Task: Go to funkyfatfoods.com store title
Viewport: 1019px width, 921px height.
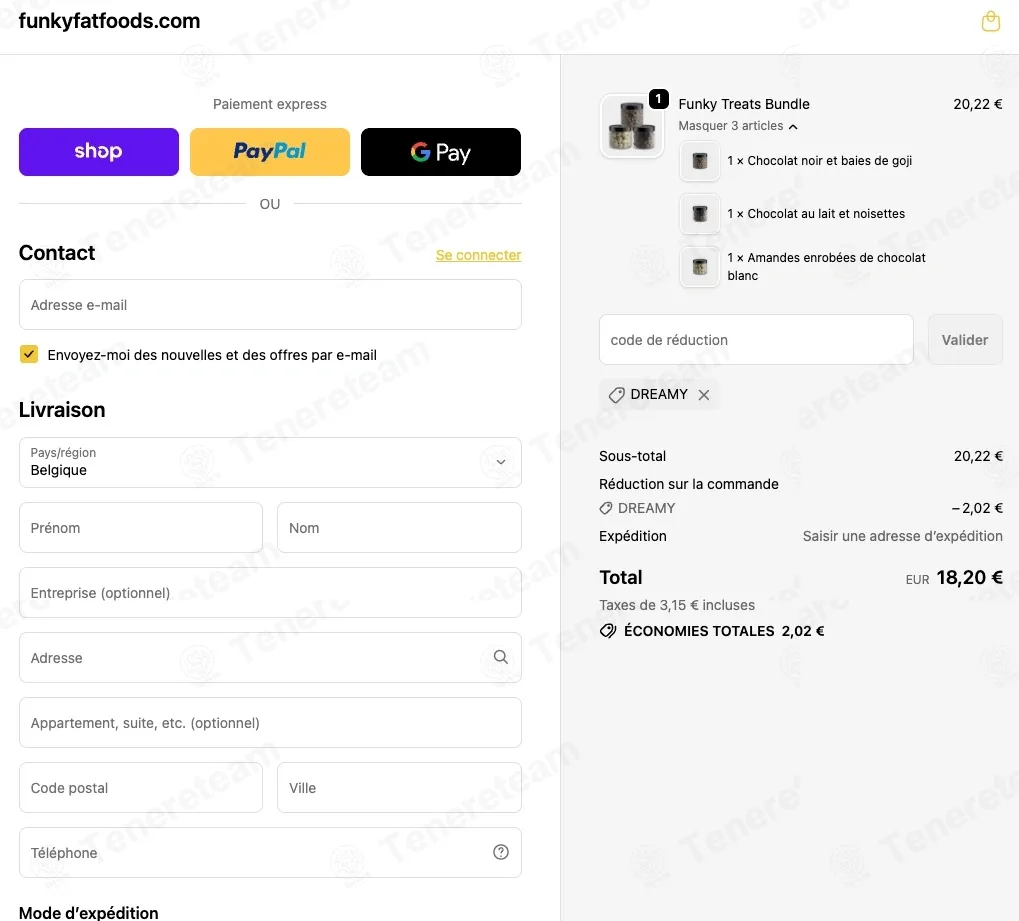Action: coord(109,21)
